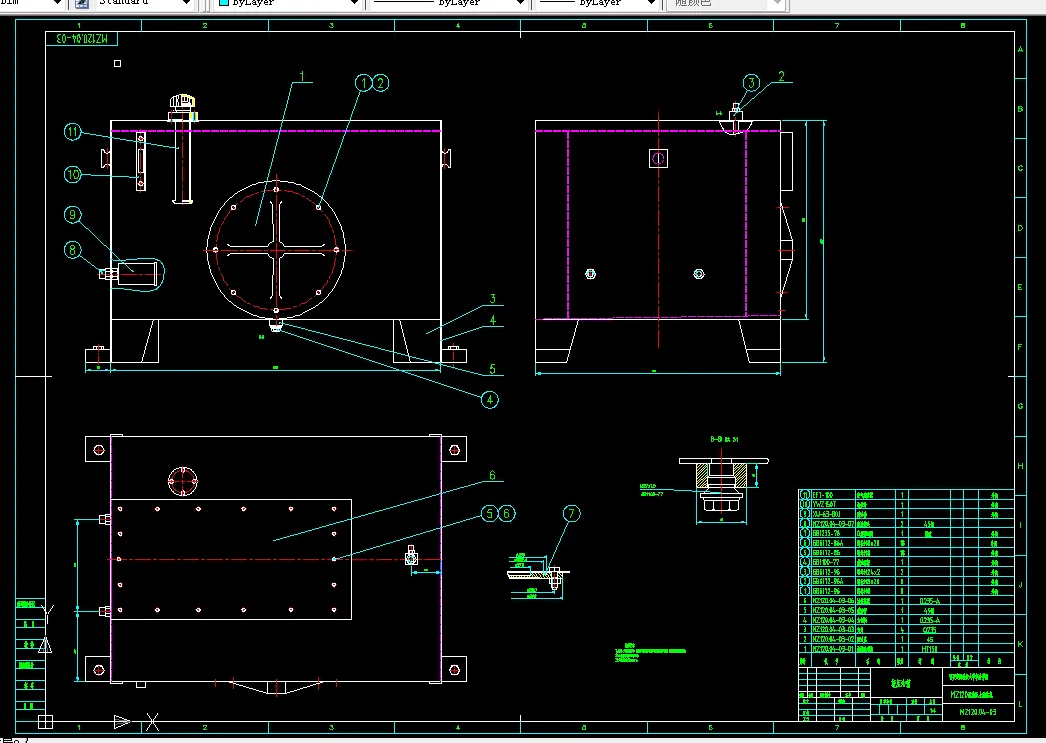Select the square port on the side view

[x=658, y=158]
